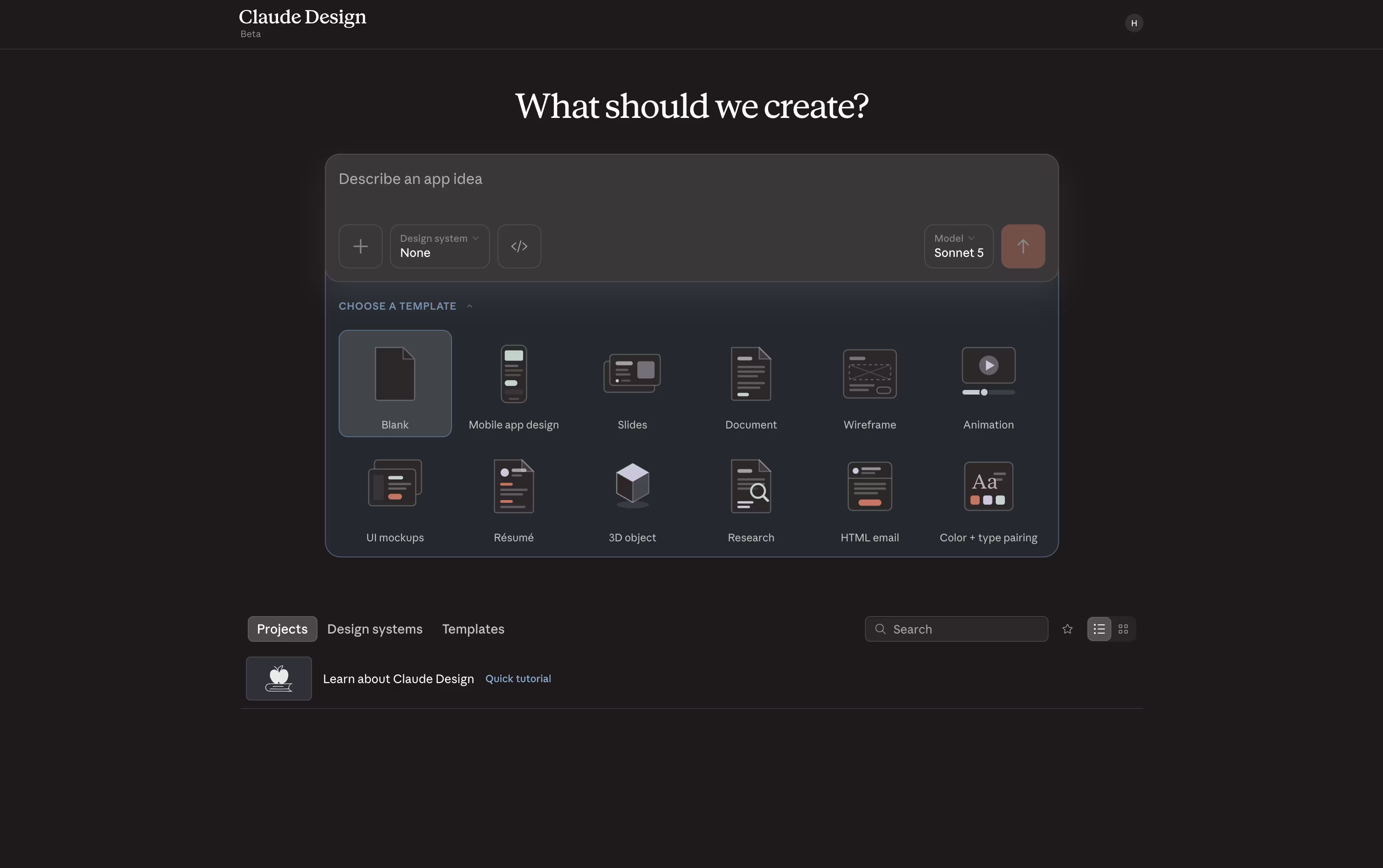Viewport: 1383px width, 868px height.
Task: Select the Document template
Action: [x=751, y=384]
